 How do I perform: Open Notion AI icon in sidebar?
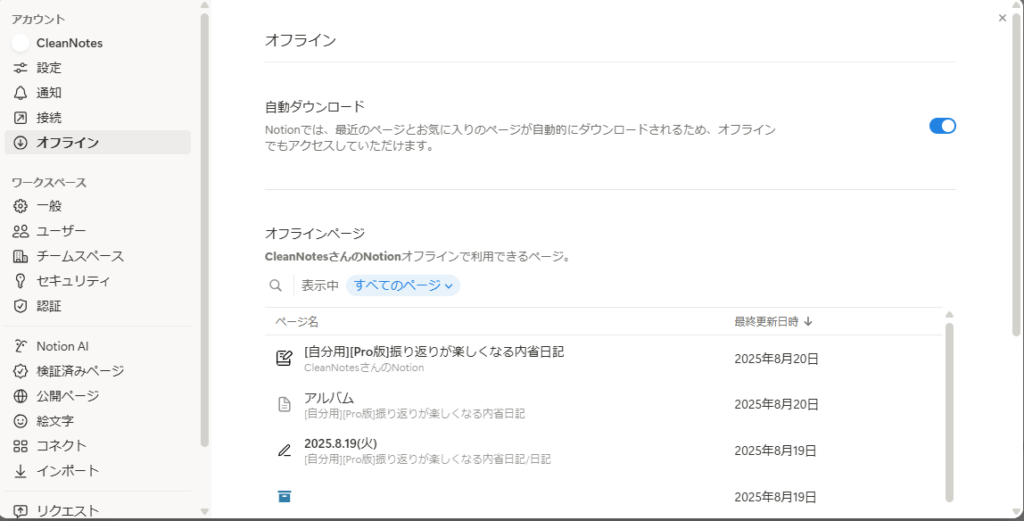[x=20, y=346]
